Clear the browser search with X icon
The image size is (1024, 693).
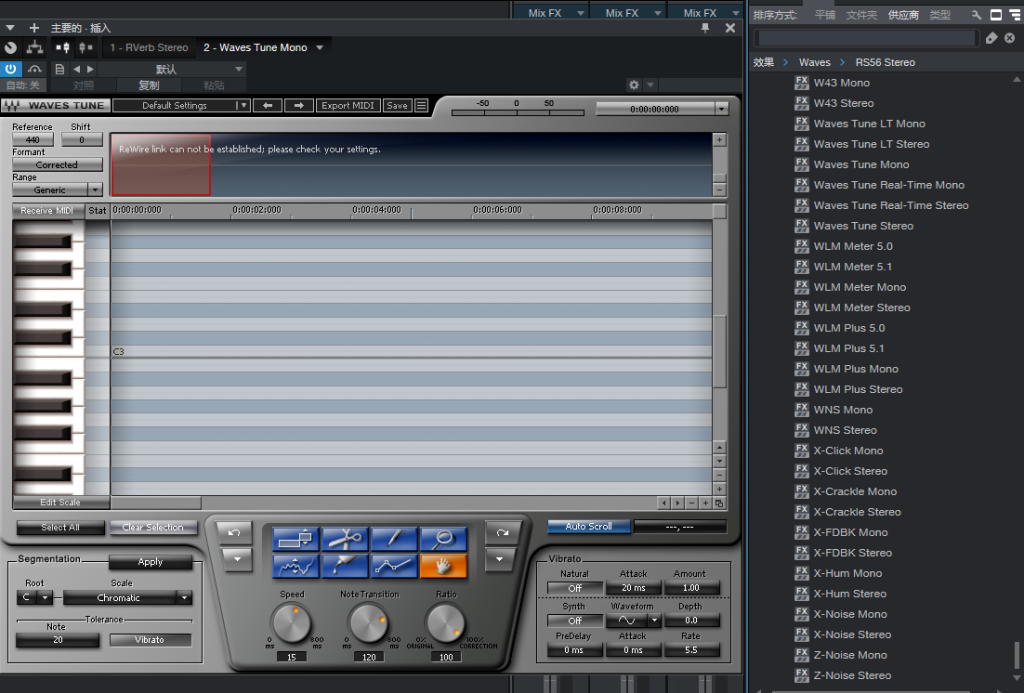[x=1010, y=38]
